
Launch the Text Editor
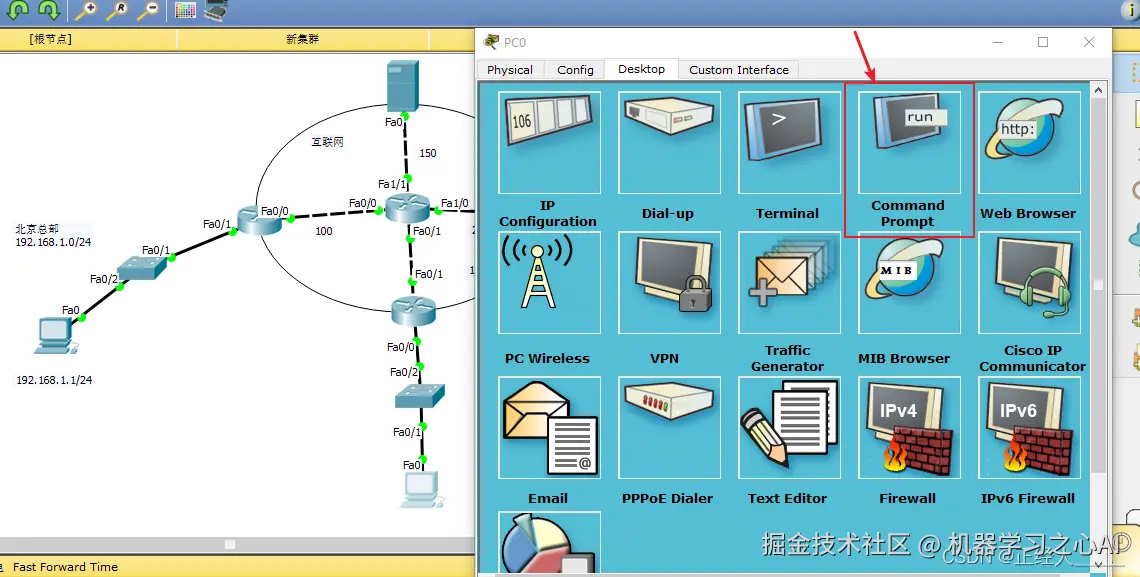[x=789, y=427]
